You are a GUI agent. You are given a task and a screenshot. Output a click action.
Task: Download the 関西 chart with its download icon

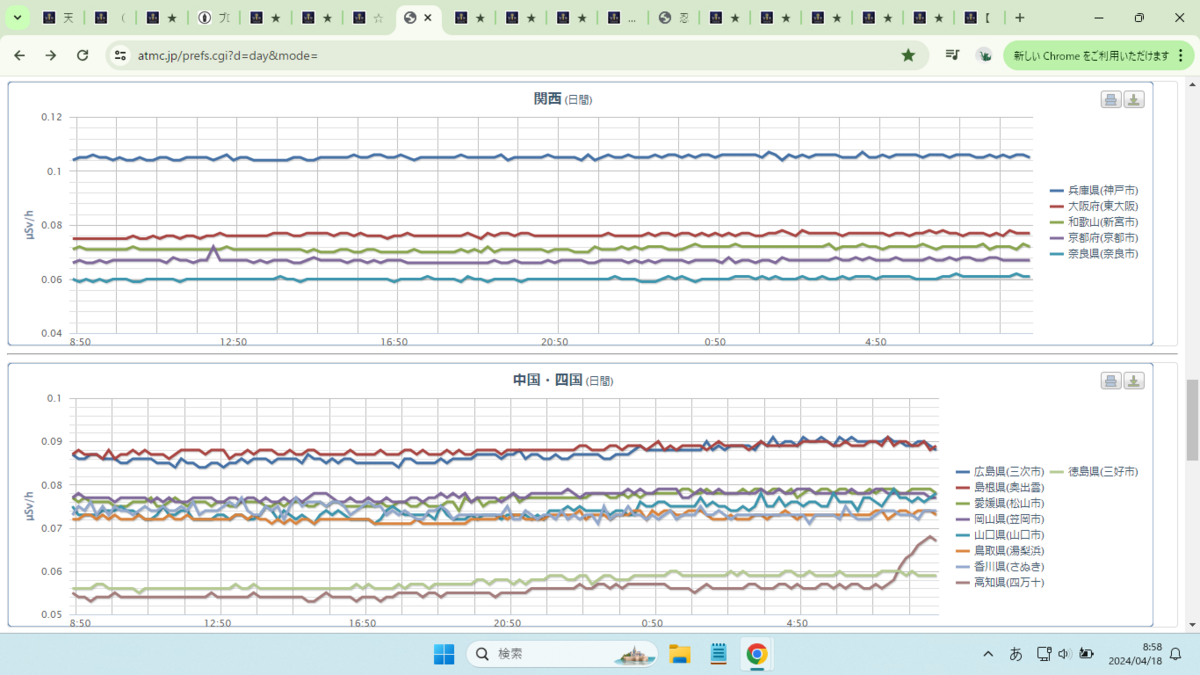1134,99
